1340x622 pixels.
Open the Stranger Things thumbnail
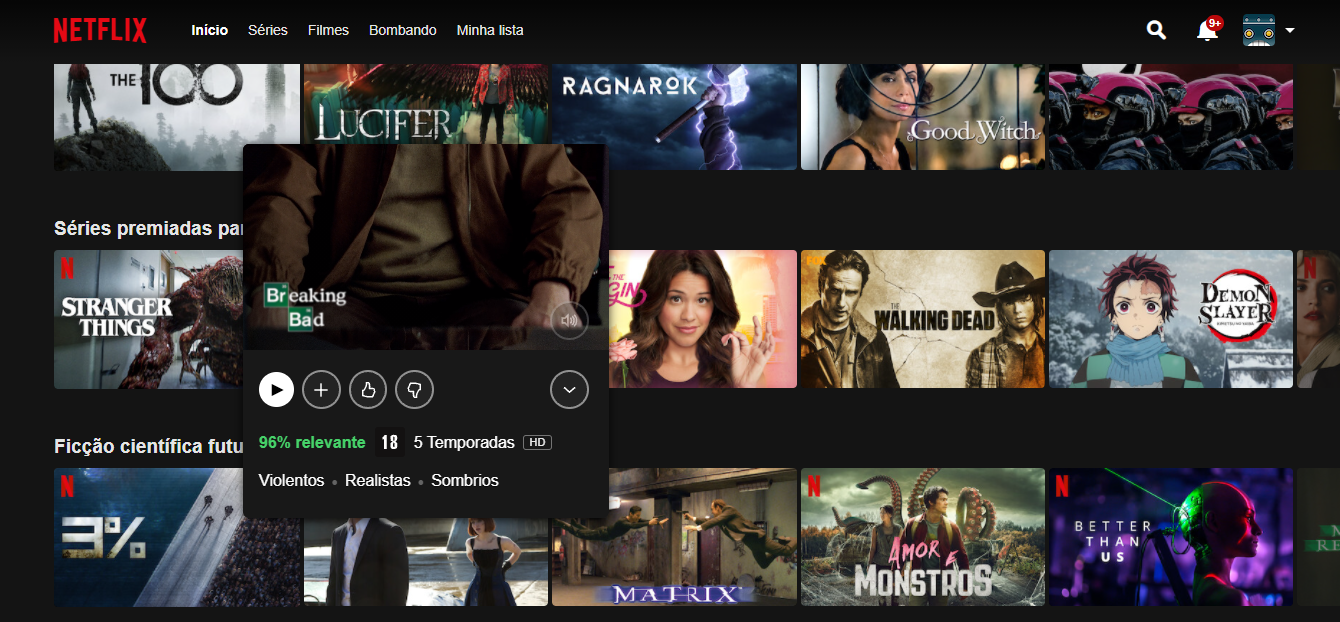(x=148, y=319)
